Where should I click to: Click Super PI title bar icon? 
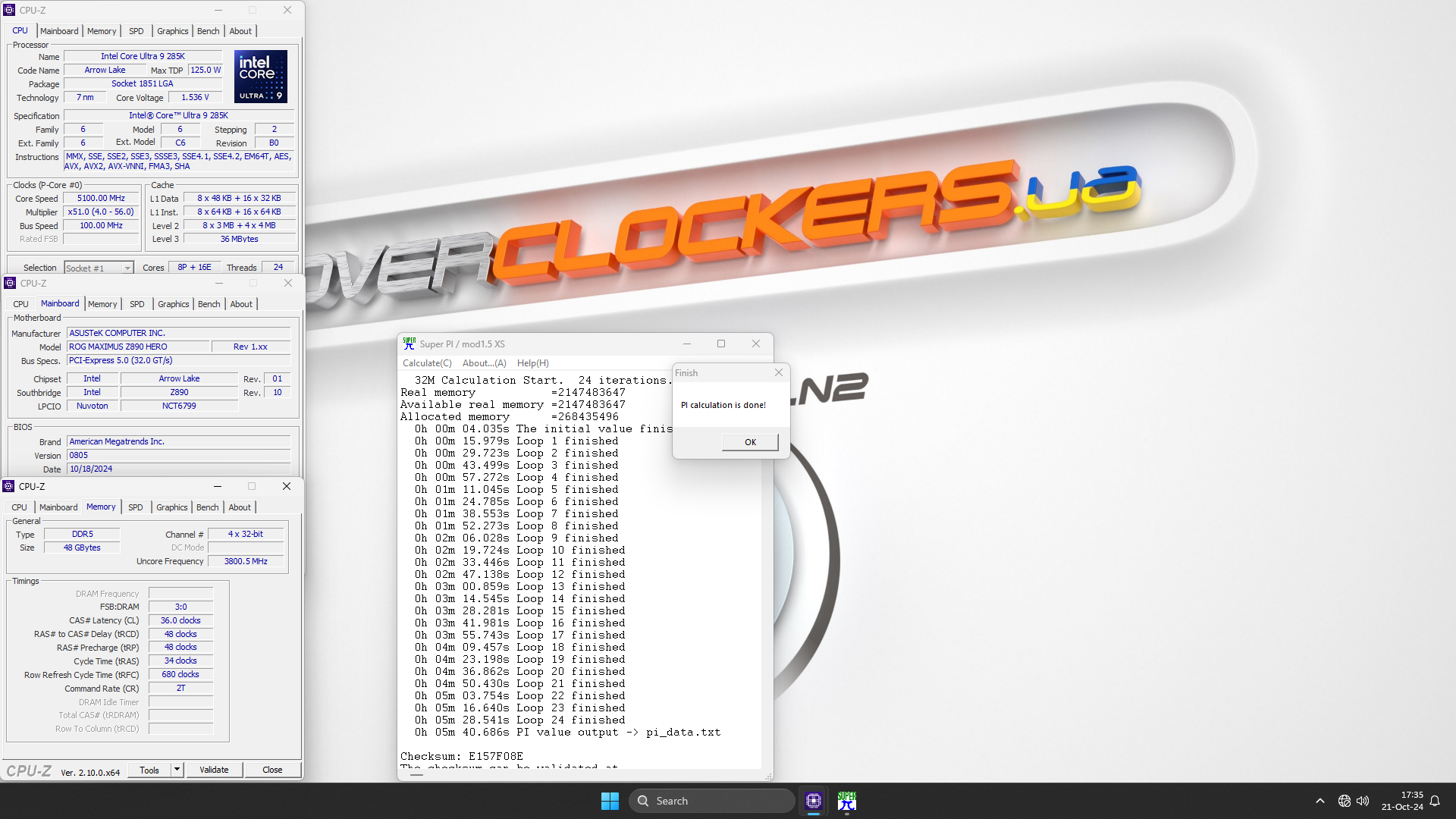409,344
